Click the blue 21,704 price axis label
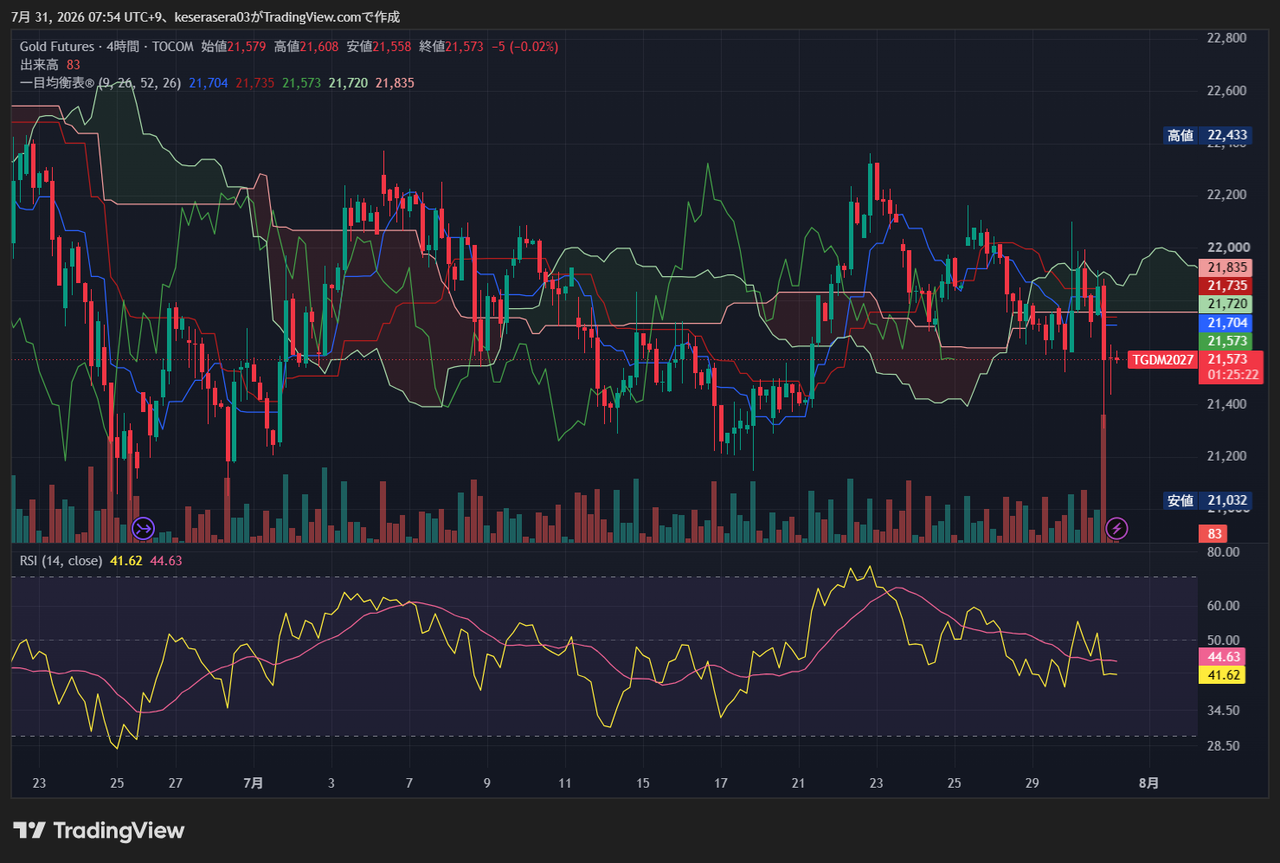The height and width of the screenshot is (863, 1280). click(1226, 323)
